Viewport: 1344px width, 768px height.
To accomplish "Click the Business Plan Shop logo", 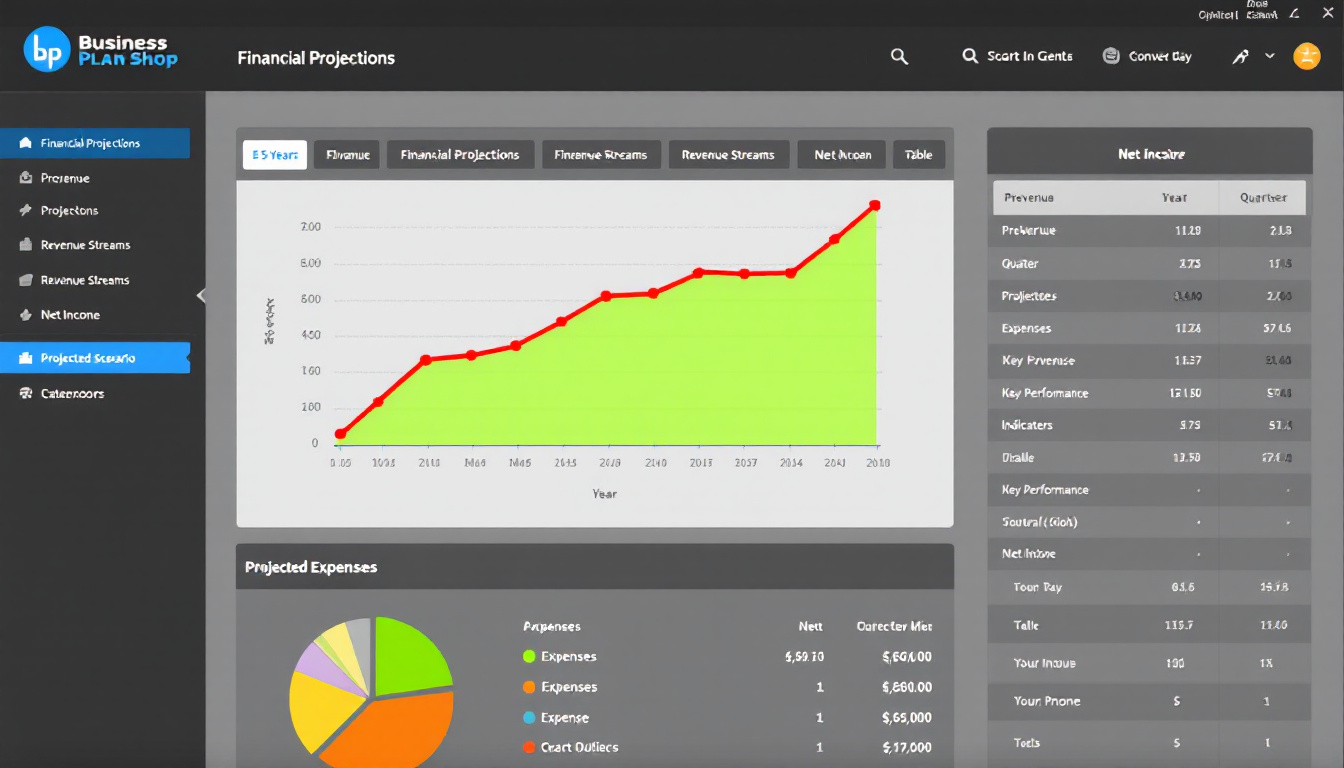I will point(100,50).
